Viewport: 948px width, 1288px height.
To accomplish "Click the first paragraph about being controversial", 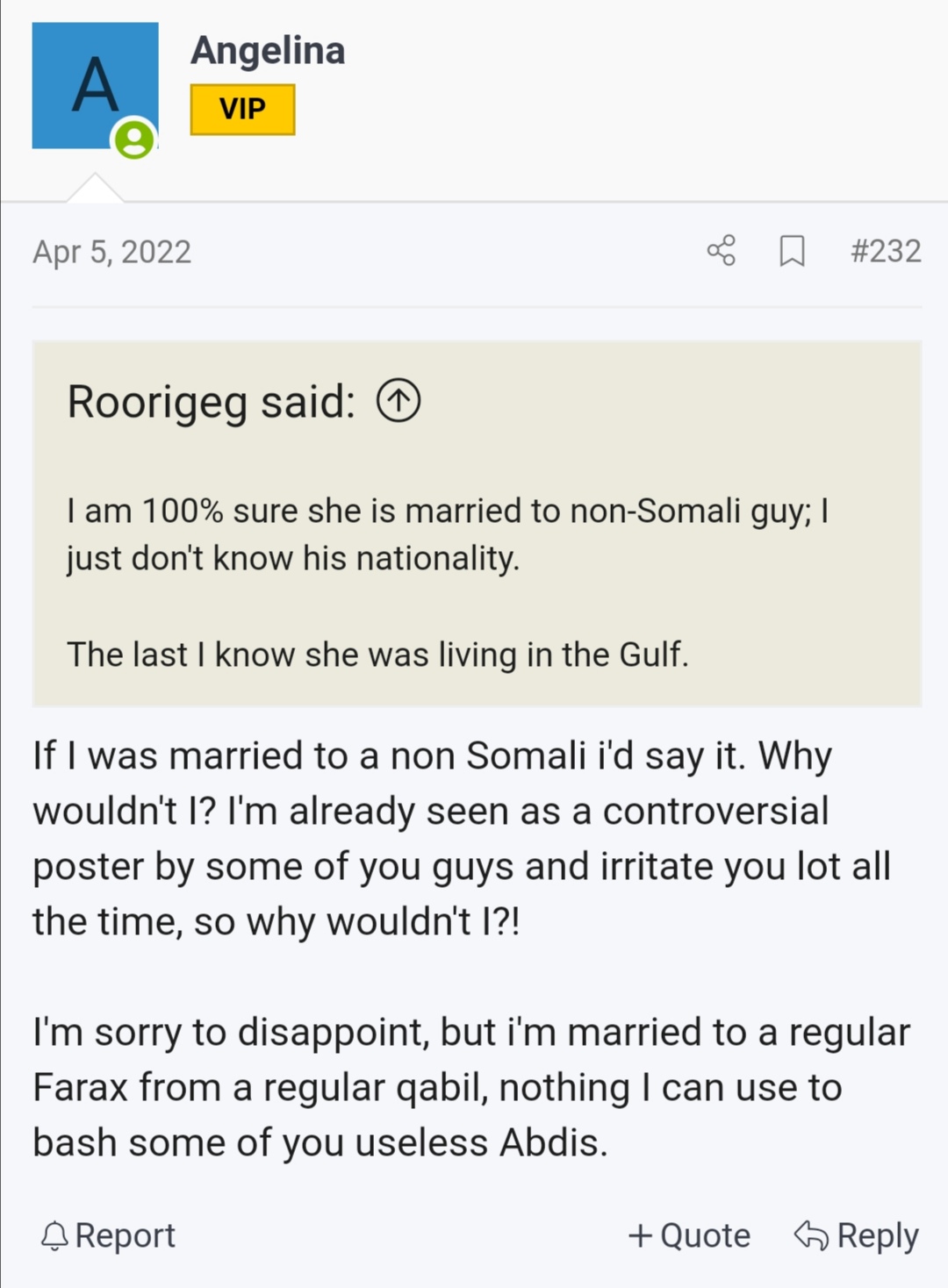I will click(462, 838).
